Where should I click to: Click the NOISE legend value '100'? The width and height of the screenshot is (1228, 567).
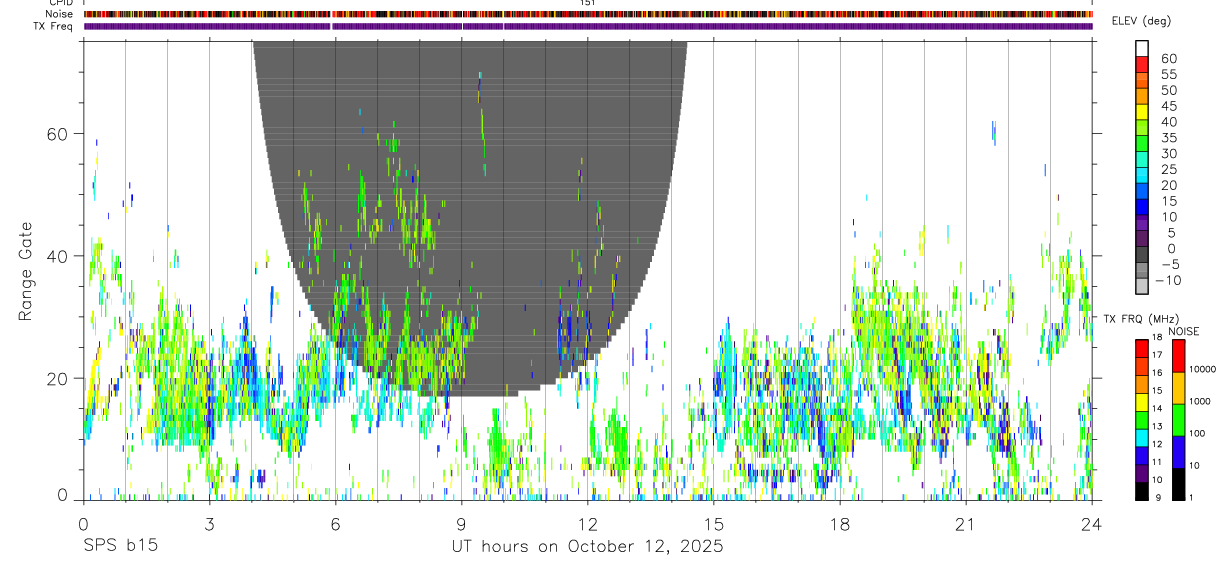1197,433
